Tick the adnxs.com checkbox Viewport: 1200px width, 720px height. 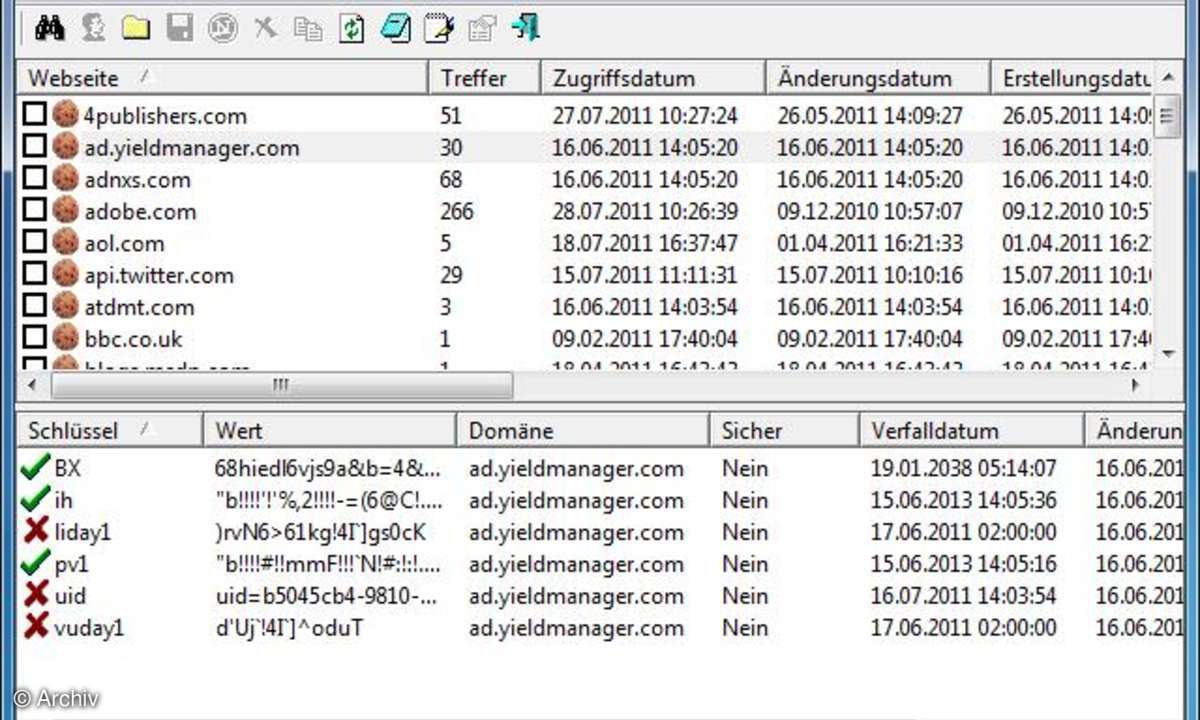(35, 178)
